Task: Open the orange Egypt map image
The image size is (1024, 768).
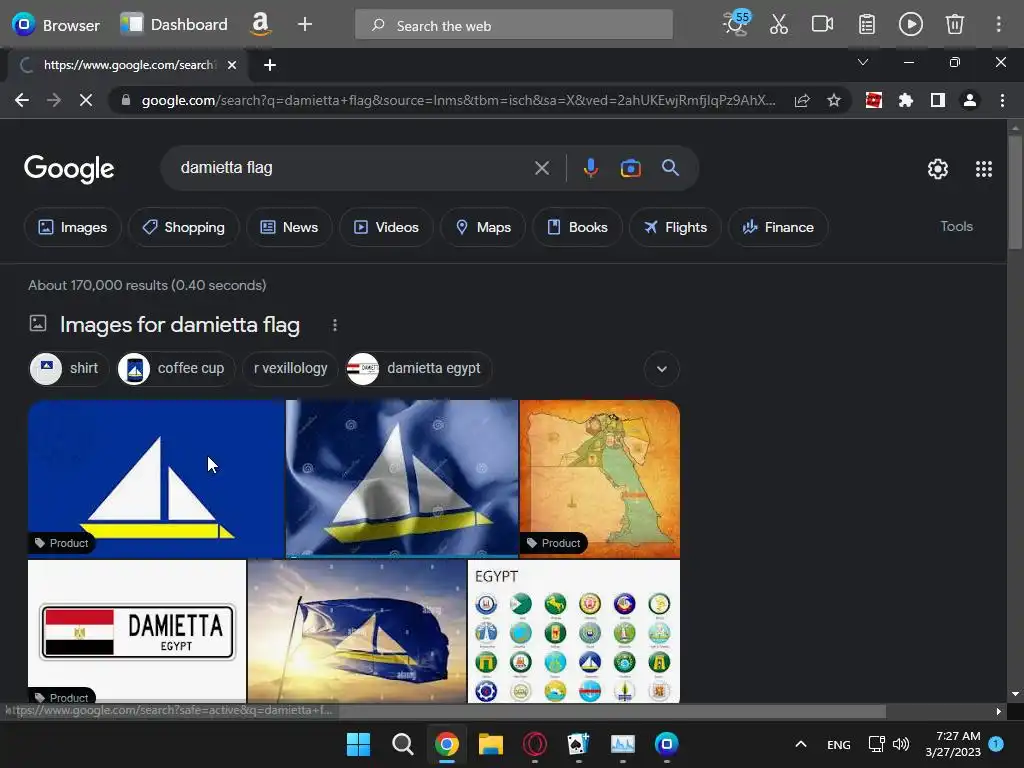Action: [600, 479]
